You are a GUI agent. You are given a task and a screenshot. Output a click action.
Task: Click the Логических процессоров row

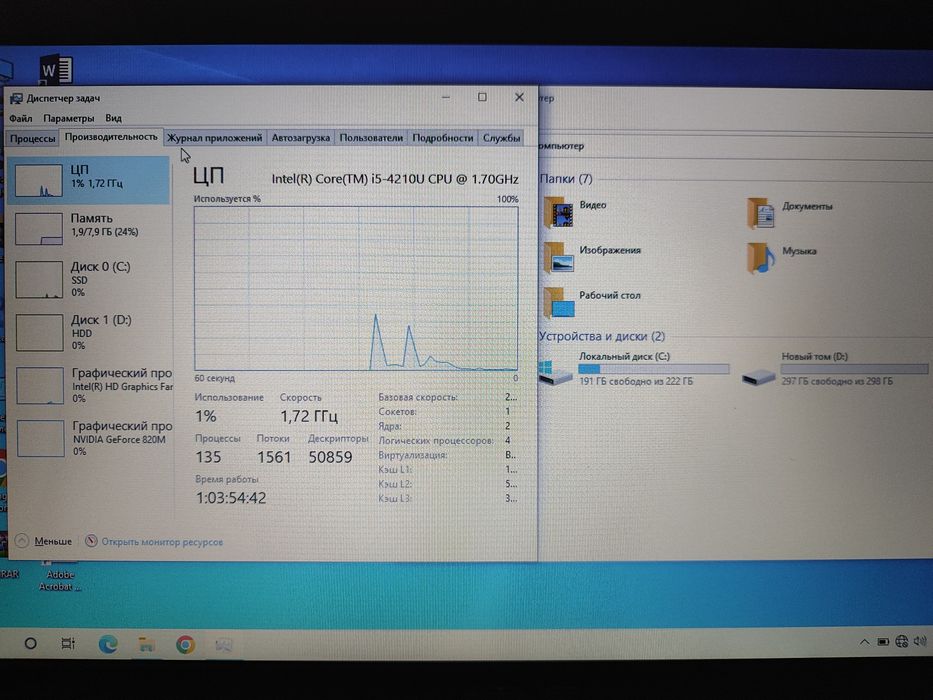[444, 440]
